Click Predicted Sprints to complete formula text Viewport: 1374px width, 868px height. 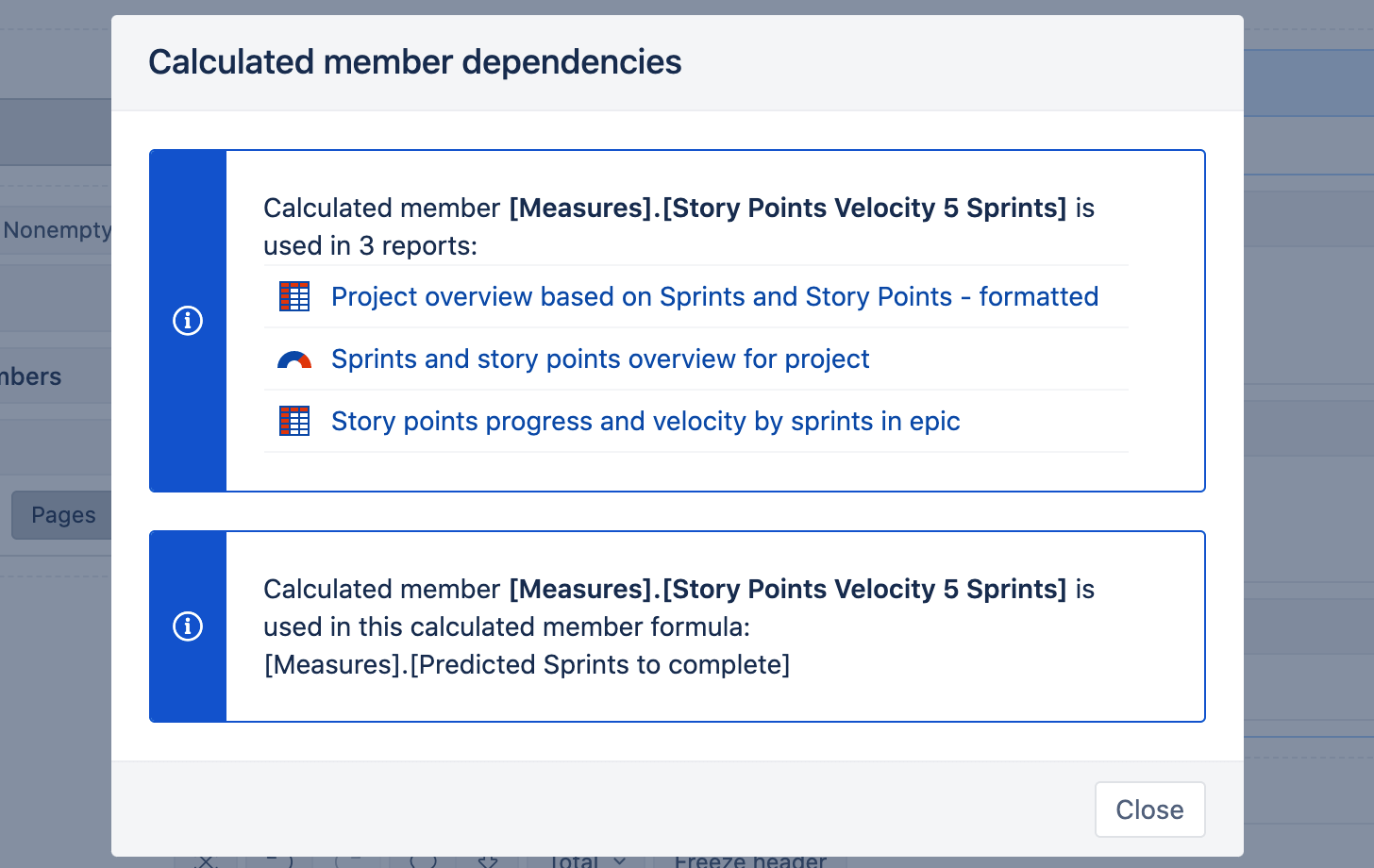pos(527,664)
